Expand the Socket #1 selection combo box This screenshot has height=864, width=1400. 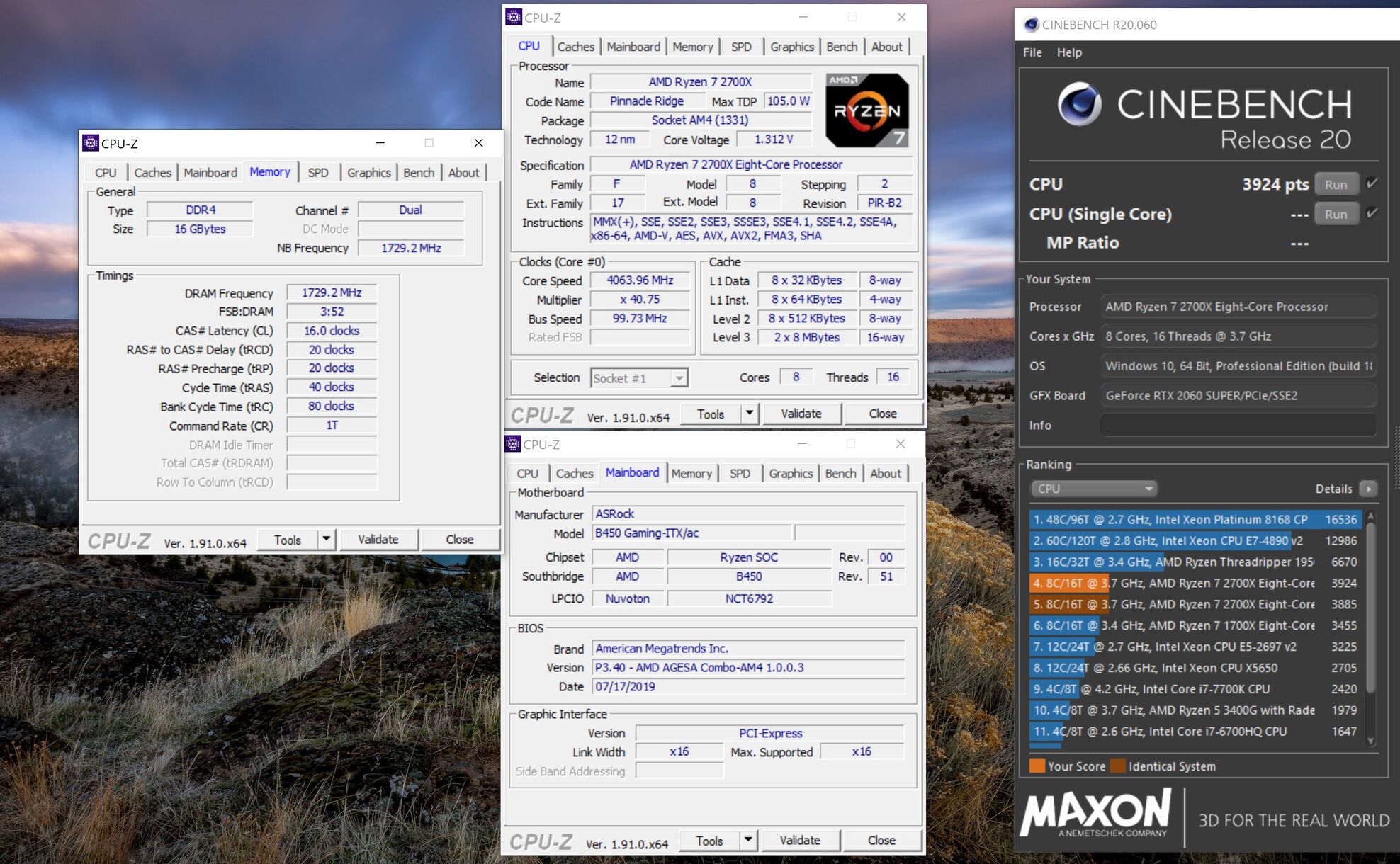pyautogui.click(x=679, y=378)
